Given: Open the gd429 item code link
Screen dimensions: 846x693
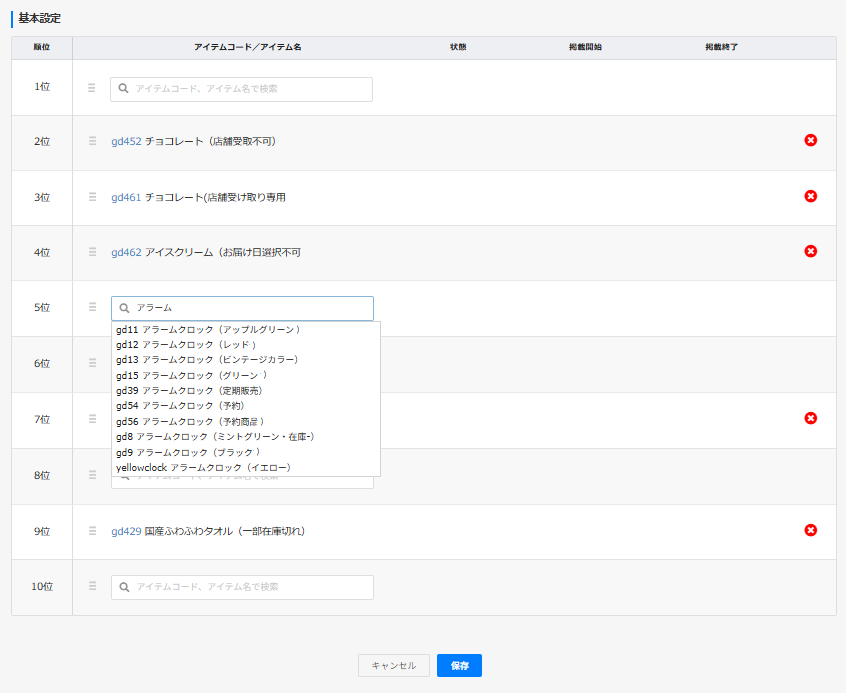Looking at the screenshot, I should pyautogui.click(x=126, y=531).
